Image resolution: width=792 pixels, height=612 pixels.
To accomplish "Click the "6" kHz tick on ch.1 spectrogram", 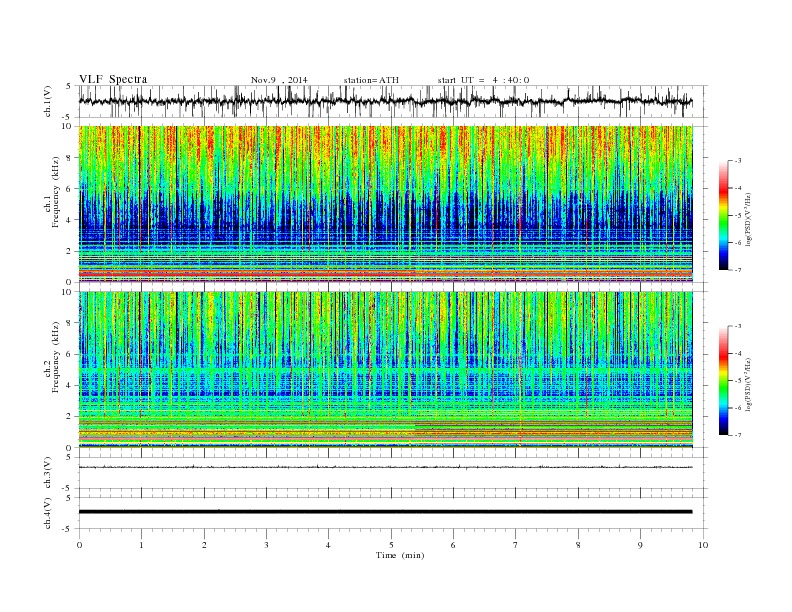I will click(70, 189).
